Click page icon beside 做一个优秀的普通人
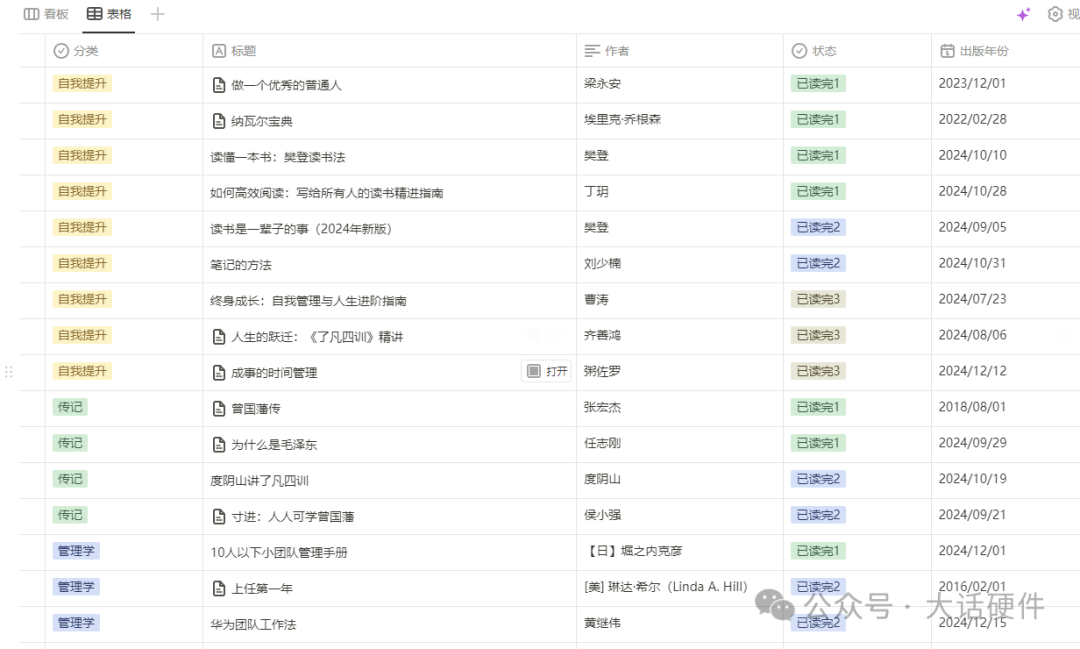Image resolution: width=1080 pixels, height=649 pixels. pyautogui.click(x=219, y=85)
